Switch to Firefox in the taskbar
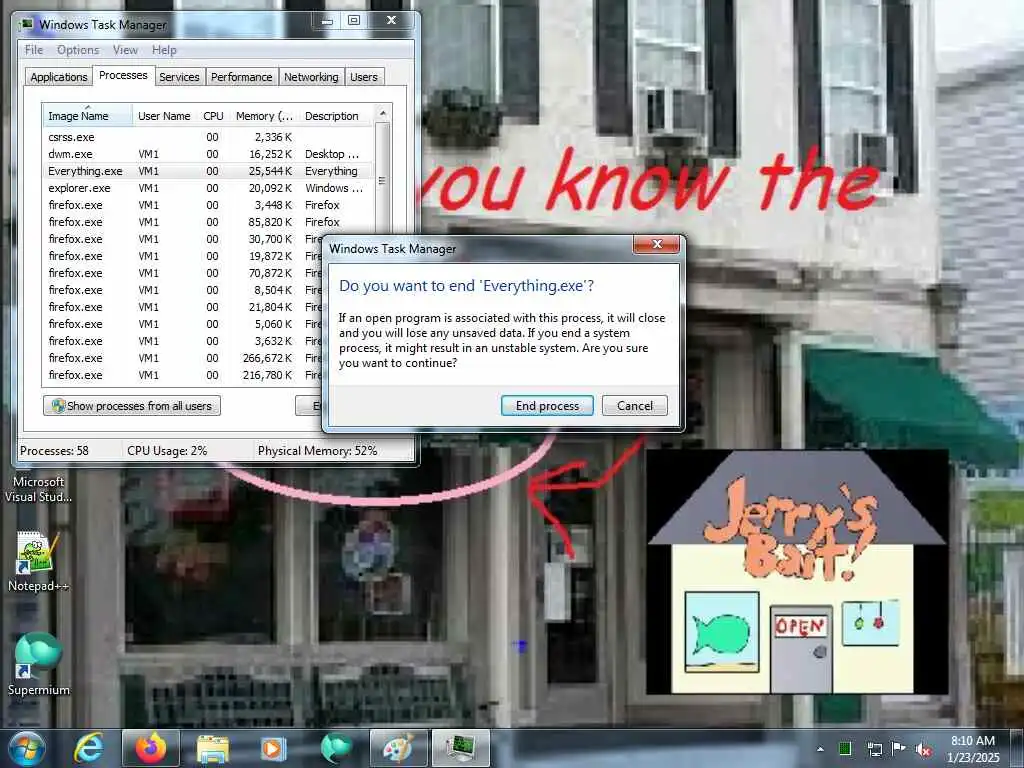Image resolution: width=1024 pixels, height=768 pixels. (151, 748)
